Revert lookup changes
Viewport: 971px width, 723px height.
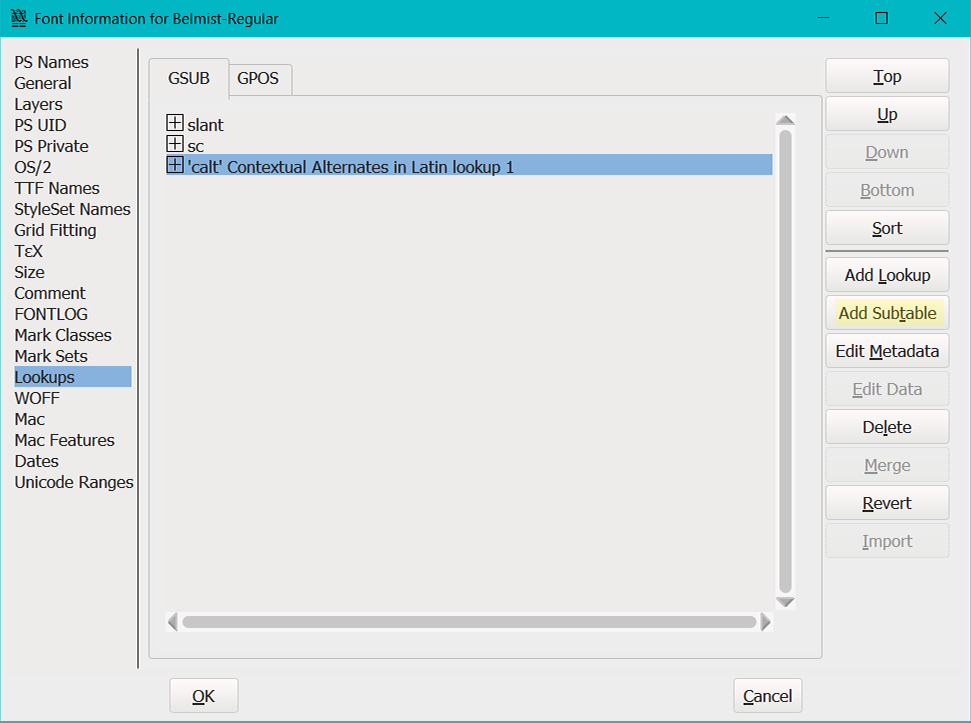(887, 503)
